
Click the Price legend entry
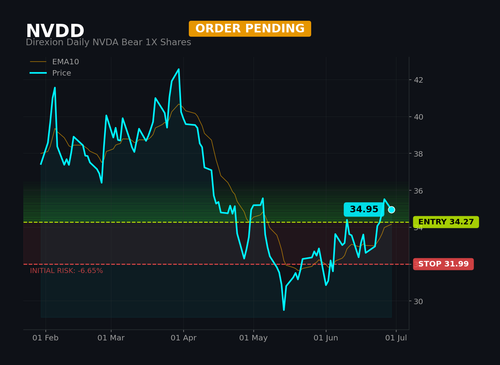click(50, 73)
